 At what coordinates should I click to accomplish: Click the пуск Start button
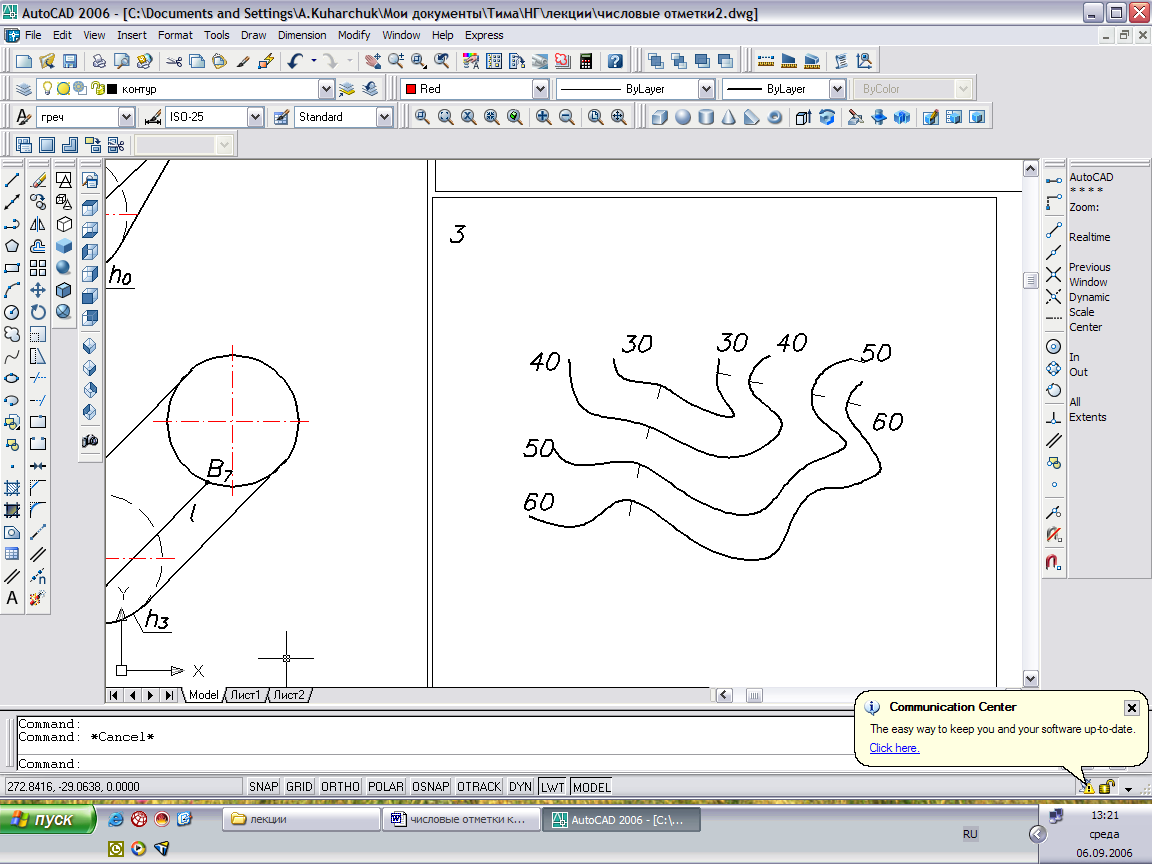(x=48, y=819)
